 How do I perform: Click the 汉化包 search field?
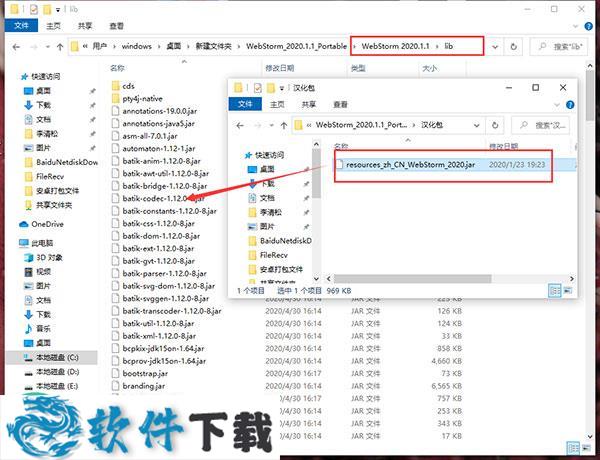pos(540,125)
